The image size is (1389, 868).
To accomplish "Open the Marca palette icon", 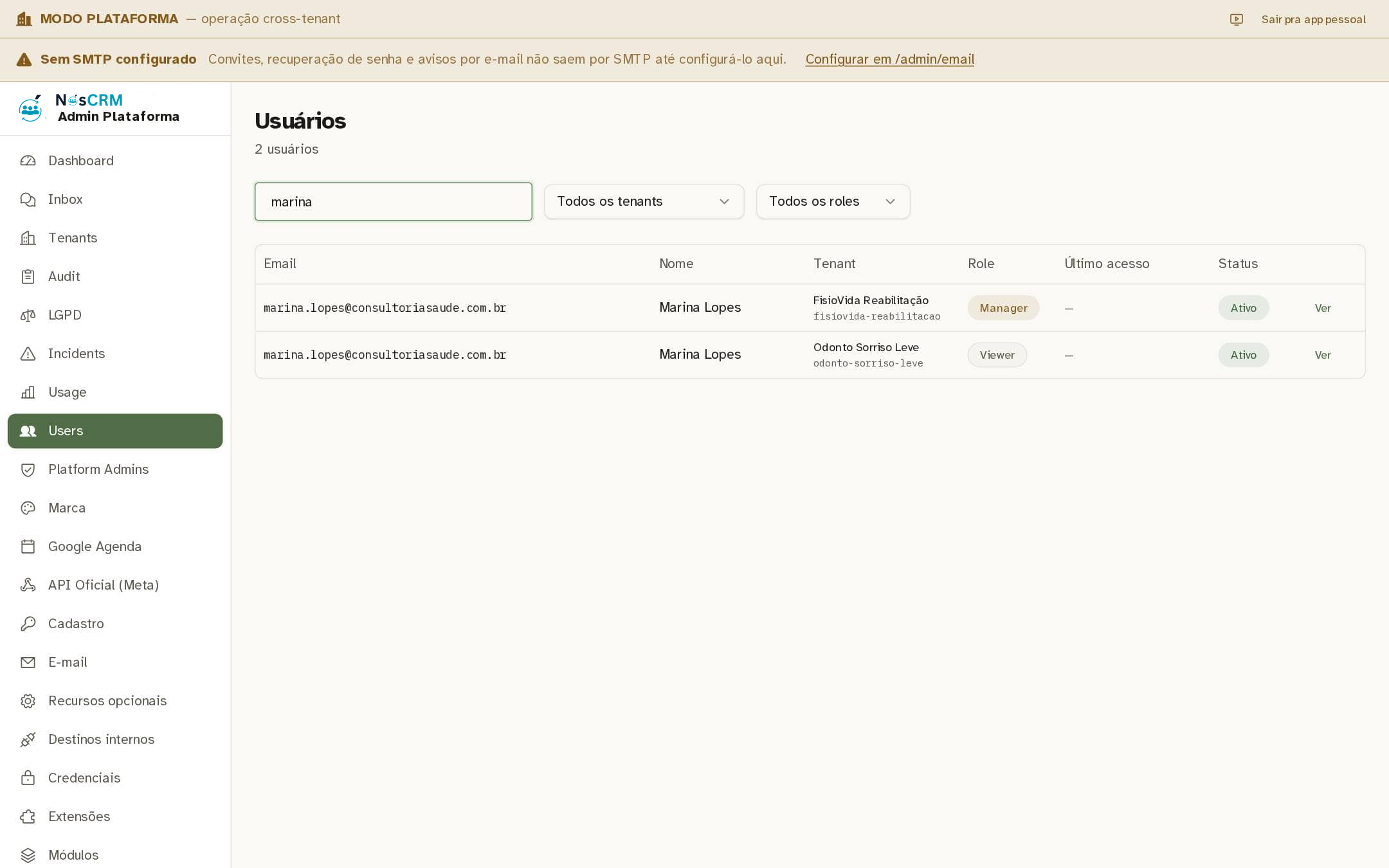I will pos(28,508).
